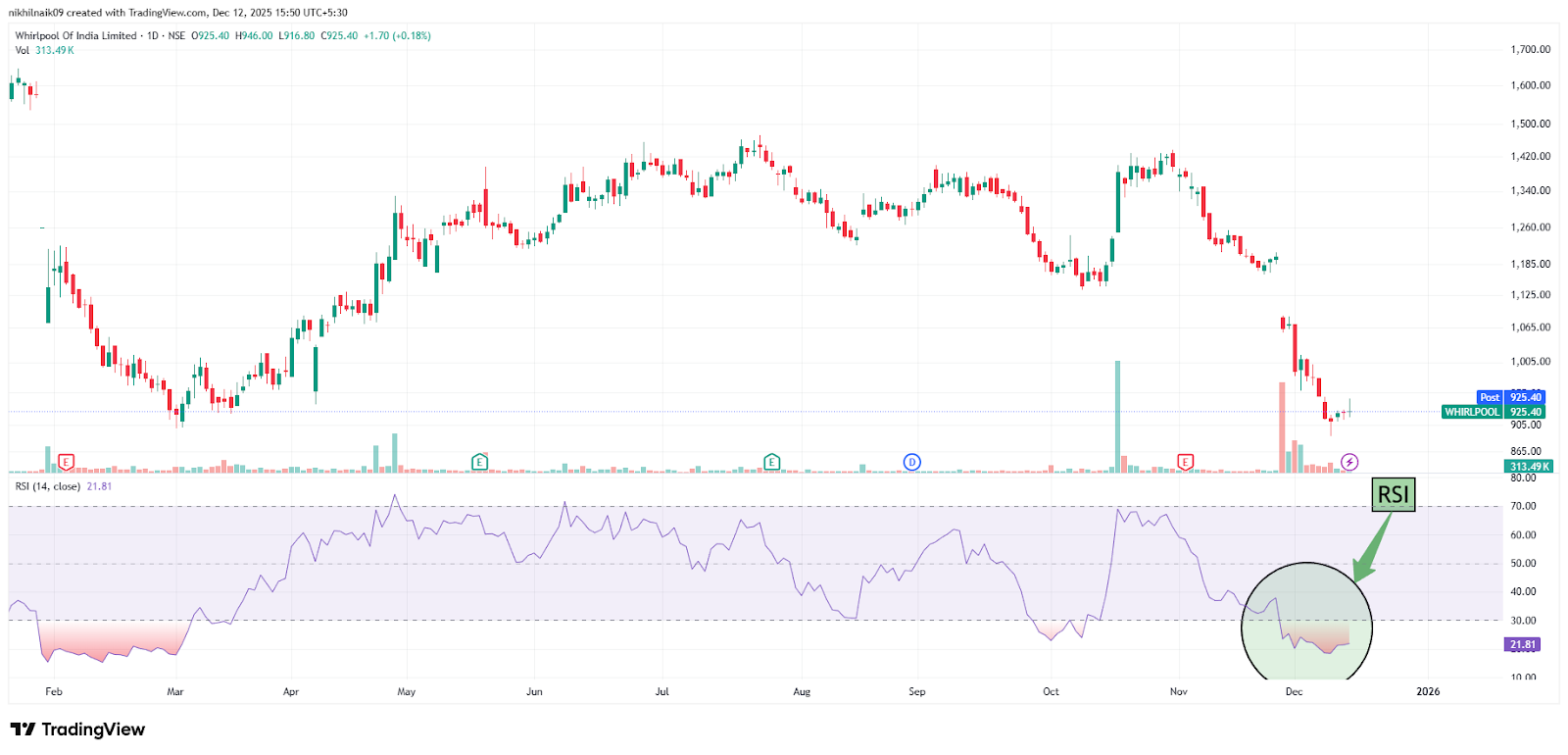Click the Whirlpool Of India Limited symbol title

tap(75, 36)
